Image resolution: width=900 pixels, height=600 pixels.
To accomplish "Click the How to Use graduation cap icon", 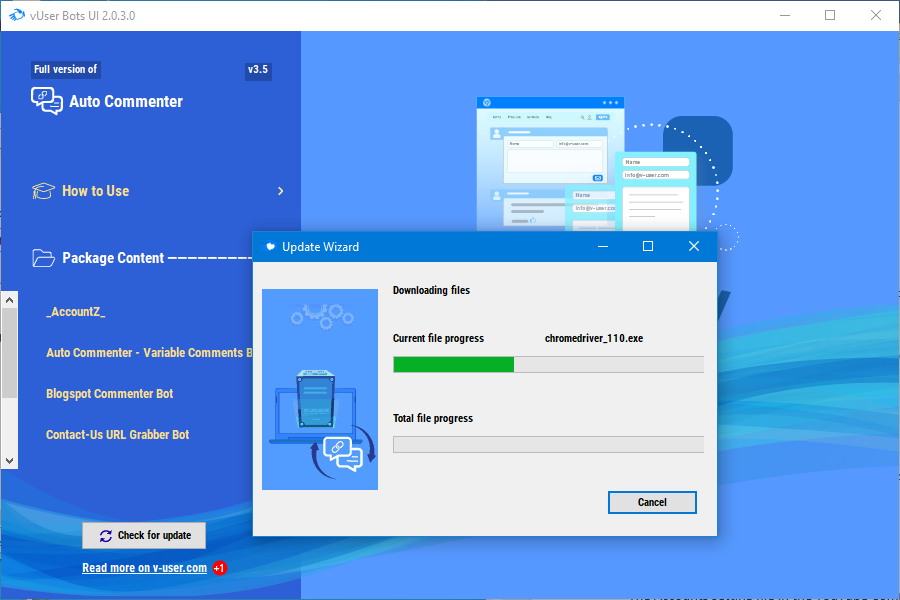I will 44,191.
